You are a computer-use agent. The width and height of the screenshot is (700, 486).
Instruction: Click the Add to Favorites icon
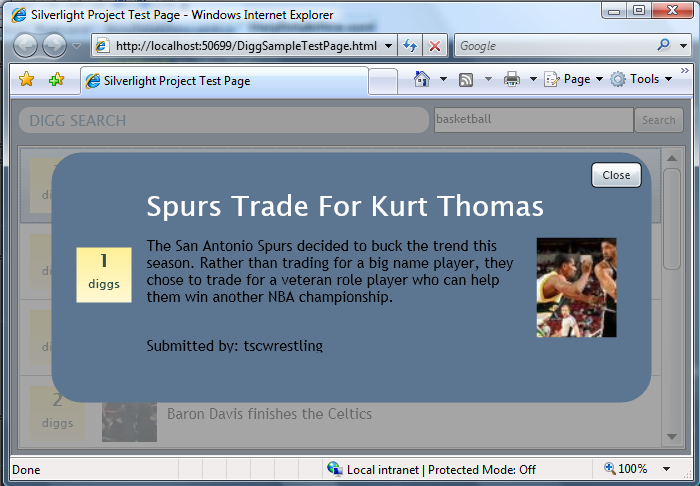coord(56,79)
